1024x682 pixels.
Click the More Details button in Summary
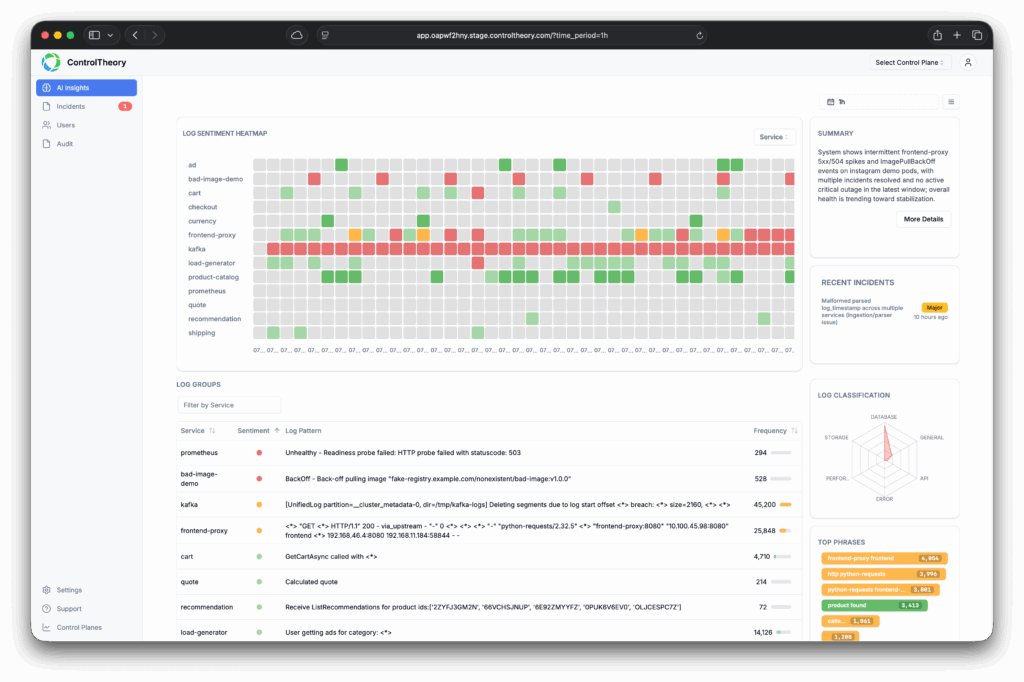(922, 219)
